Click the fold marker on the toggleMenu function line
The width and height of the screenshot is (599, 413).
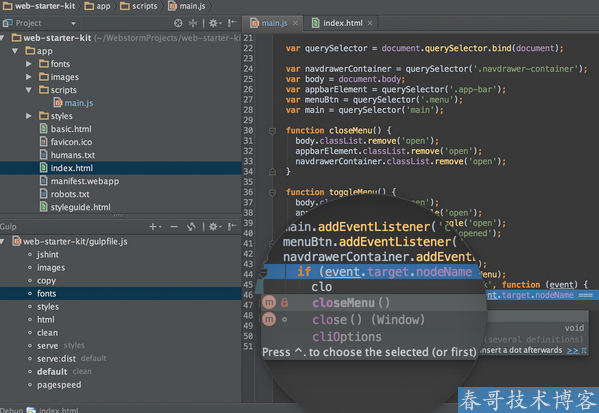tap(272, 193)
